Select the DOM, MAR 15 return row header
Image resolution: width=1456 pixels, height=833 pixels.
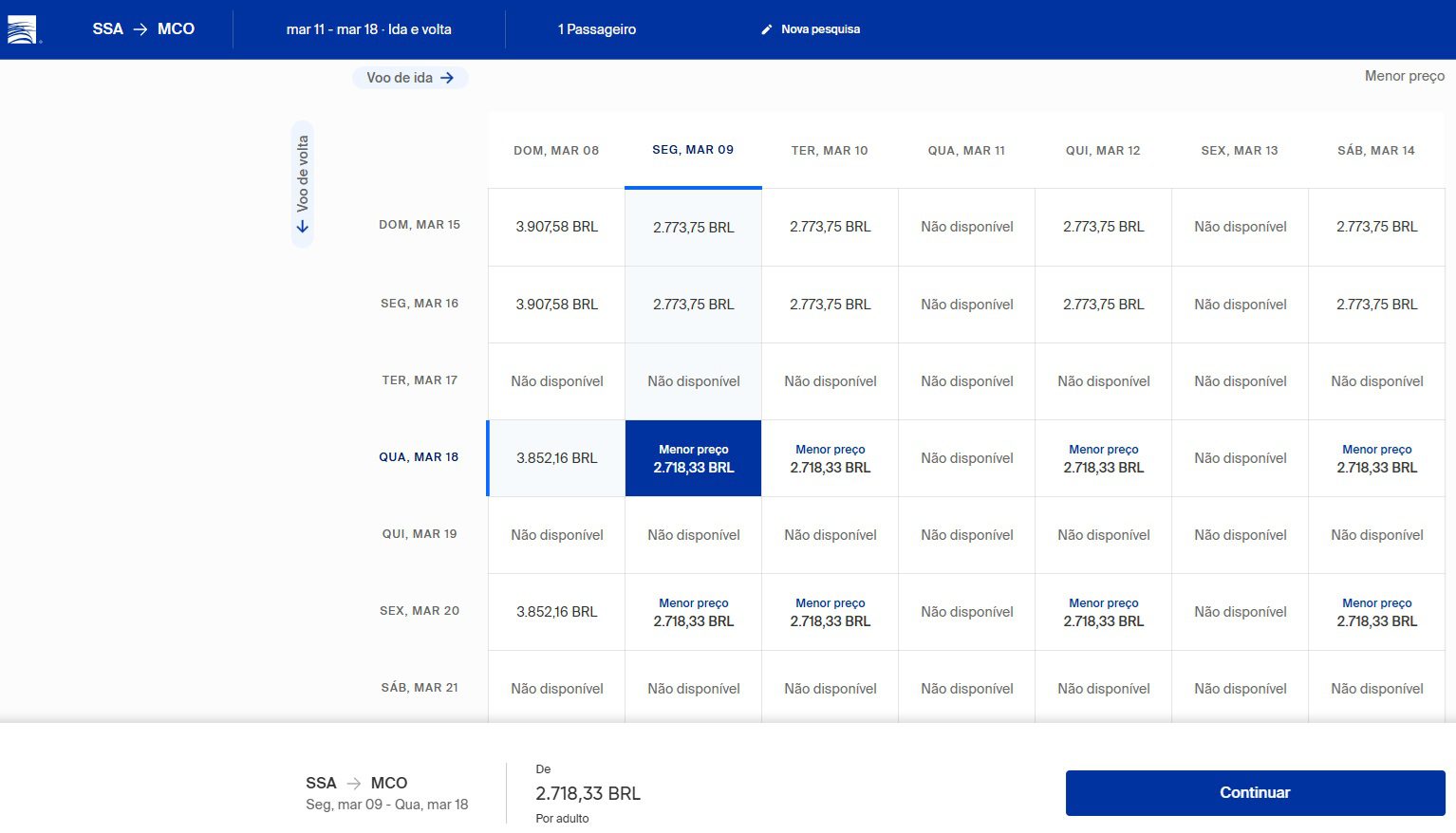[419, 225]
